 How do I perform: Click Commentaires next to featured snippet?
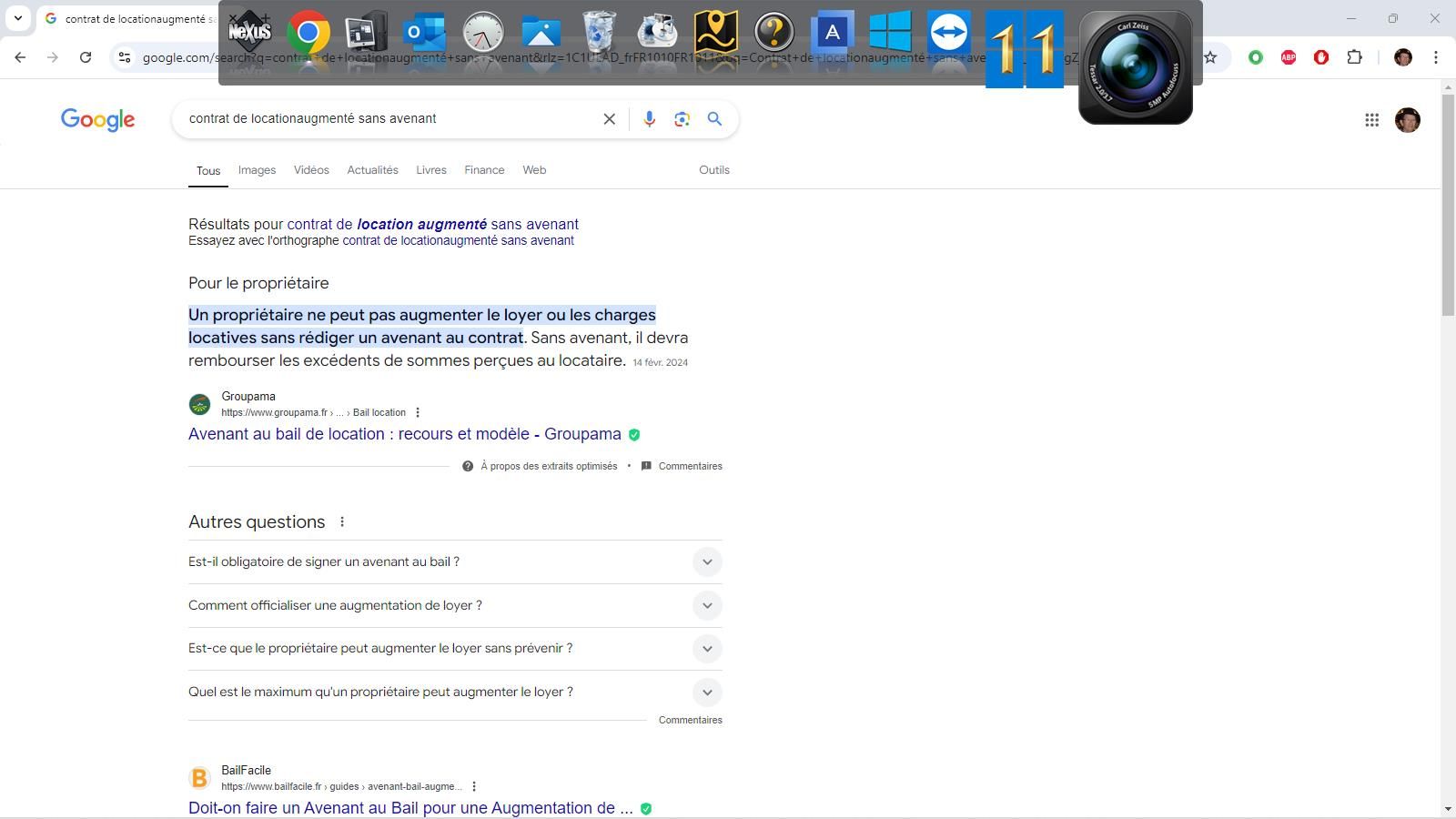tap(690, 466)
